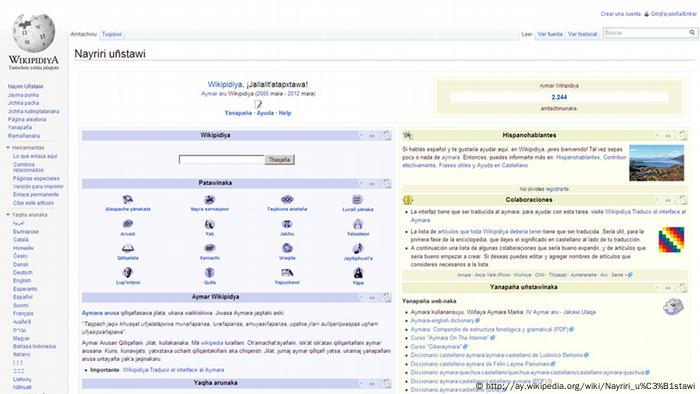Viewport: 700px width, 394px height.
Task: Open Aymara-english dictionary external link
Action: [x=442, y=320]
